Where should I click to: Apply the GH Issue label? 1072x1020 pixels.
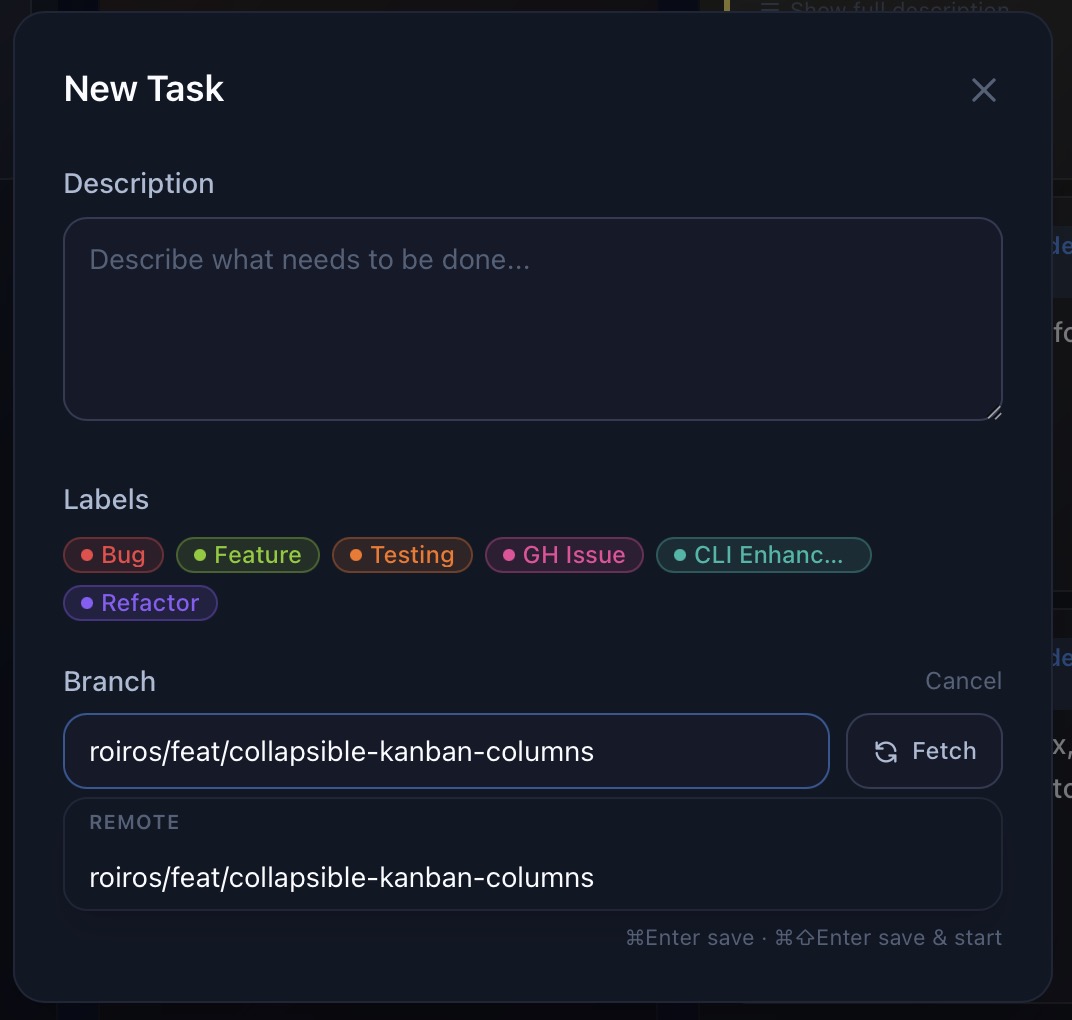tap(564, 554)
